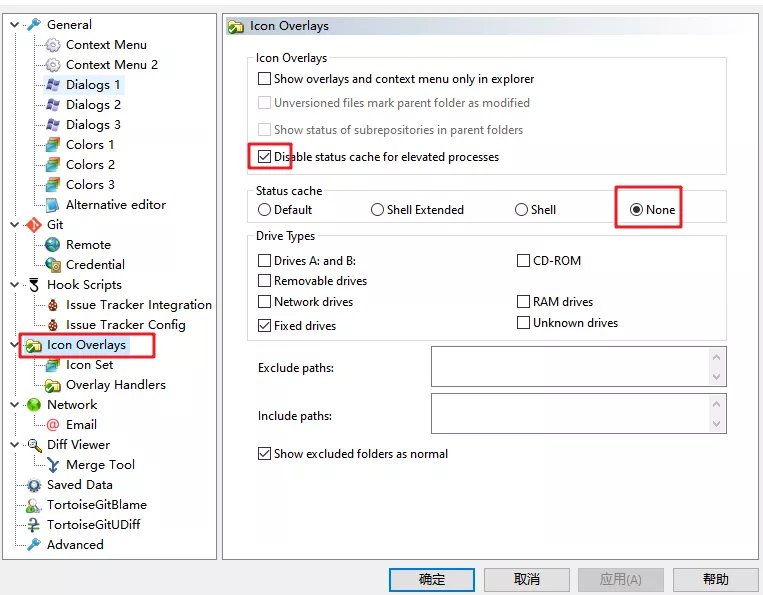Click the Colors 3 icon
The width and height of the screenshot is (763, 595).
tap(53, 184)
